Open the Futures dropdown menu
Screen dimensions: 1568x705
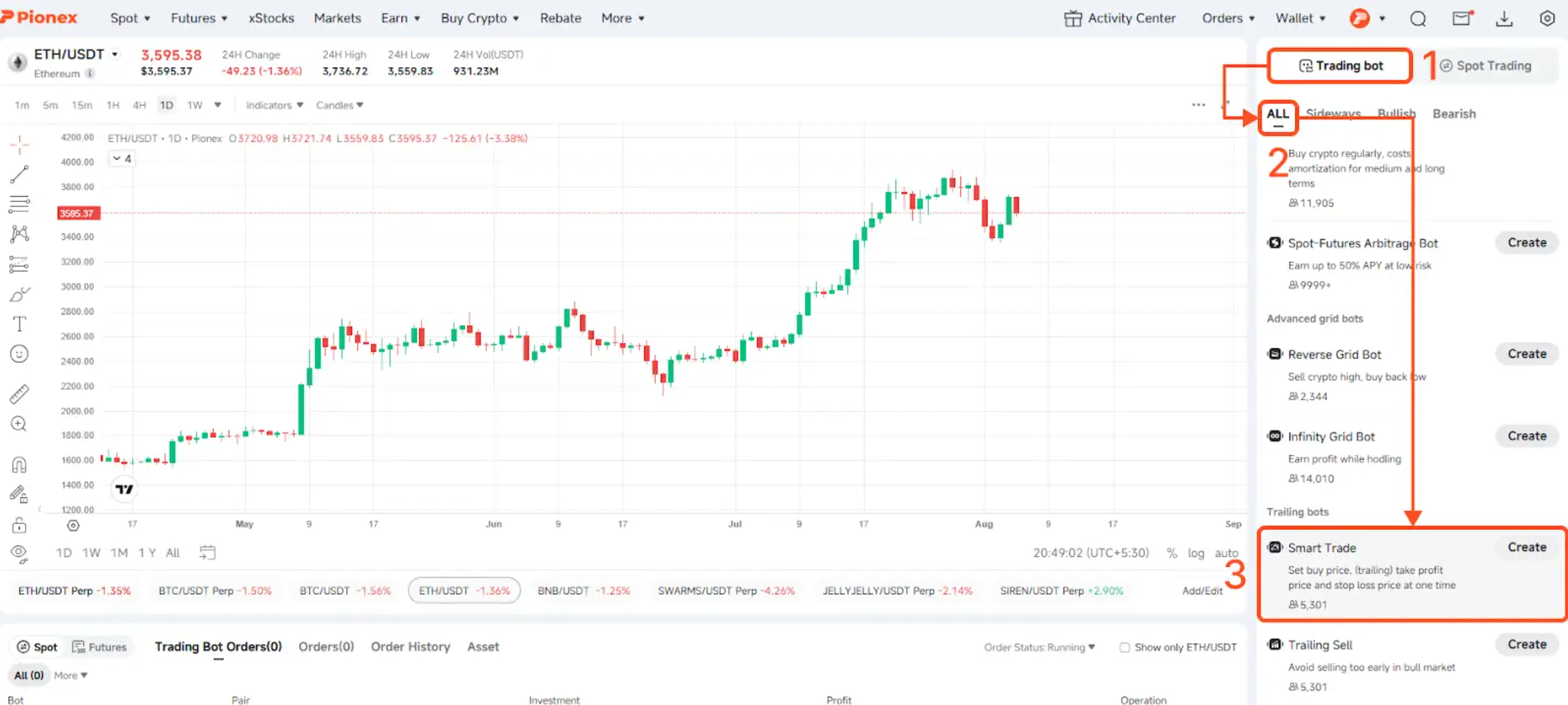click(198, 18)
